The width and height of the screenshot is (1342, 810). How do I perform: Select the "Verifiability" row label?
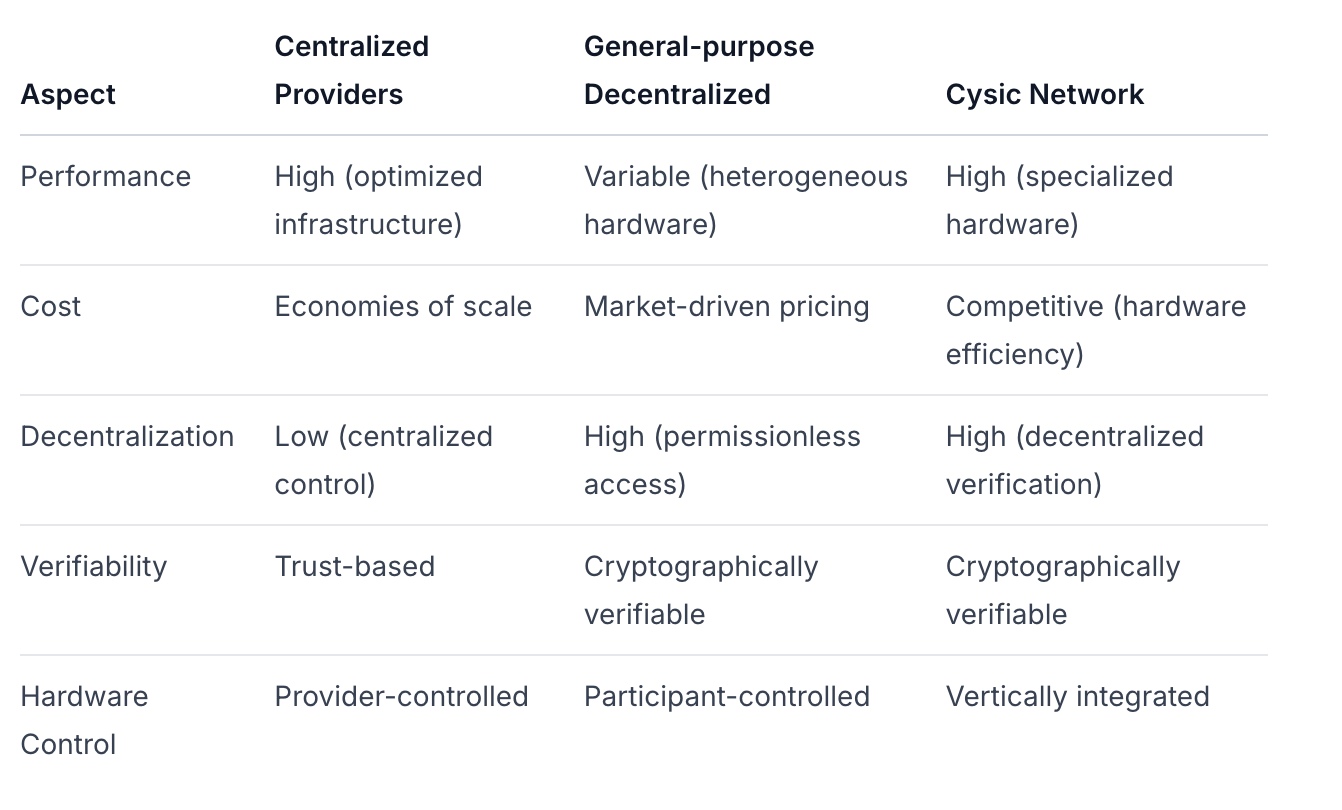point(94,567)
